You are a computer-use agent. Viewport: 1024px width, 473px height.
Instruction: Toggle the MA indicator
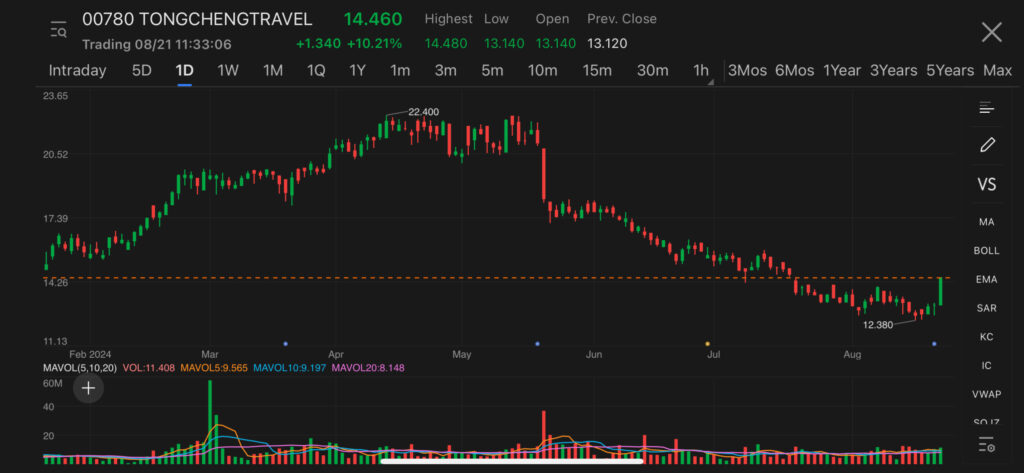tap(987, 222)
